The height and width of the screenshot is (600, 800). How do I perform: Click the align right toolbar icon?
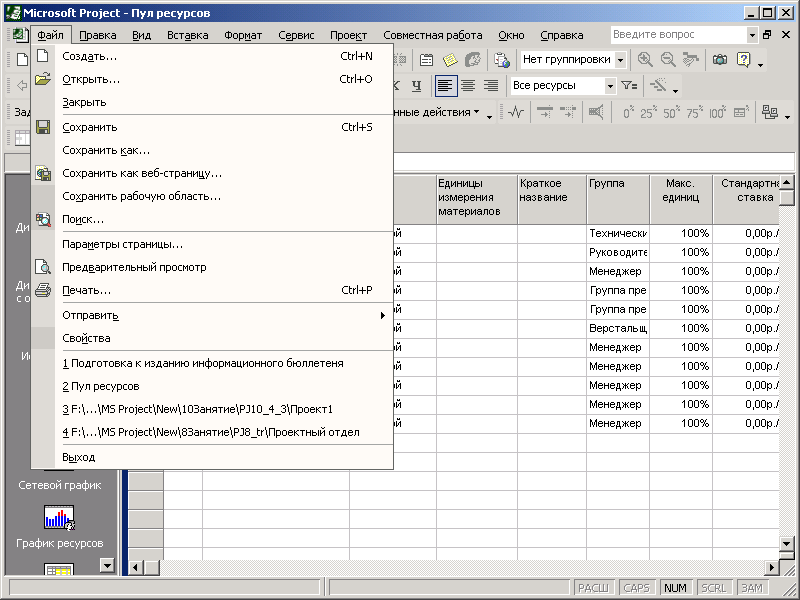pos(491,86)
